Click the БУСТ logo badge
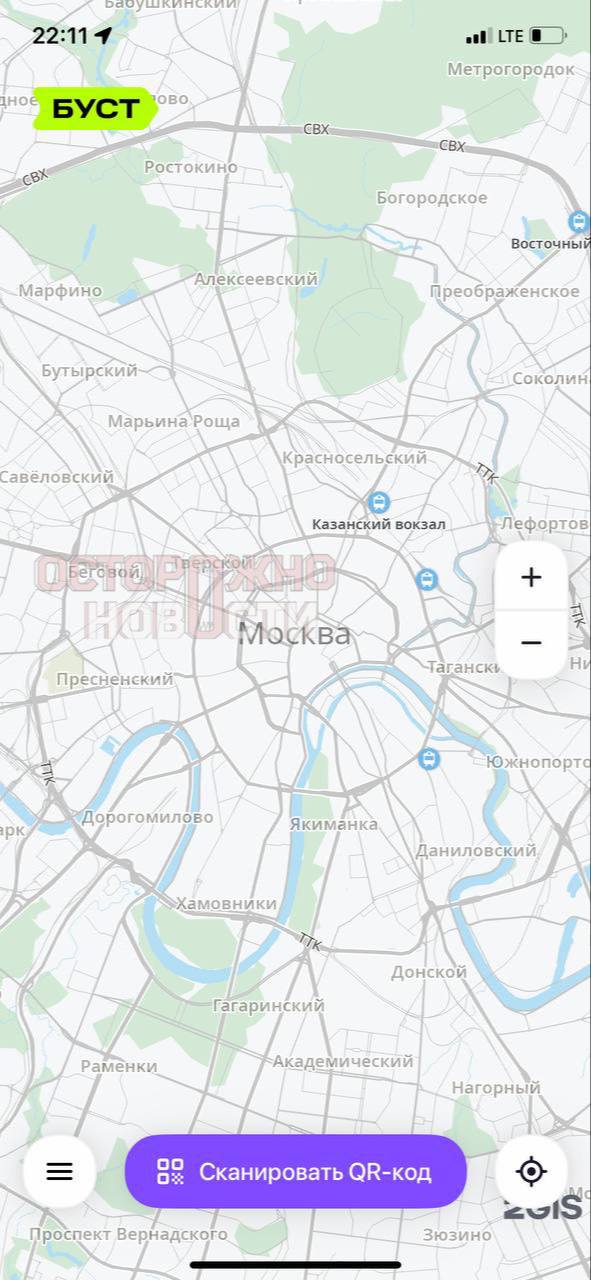The image size is (591, 1280). click(x=95, y=109)
